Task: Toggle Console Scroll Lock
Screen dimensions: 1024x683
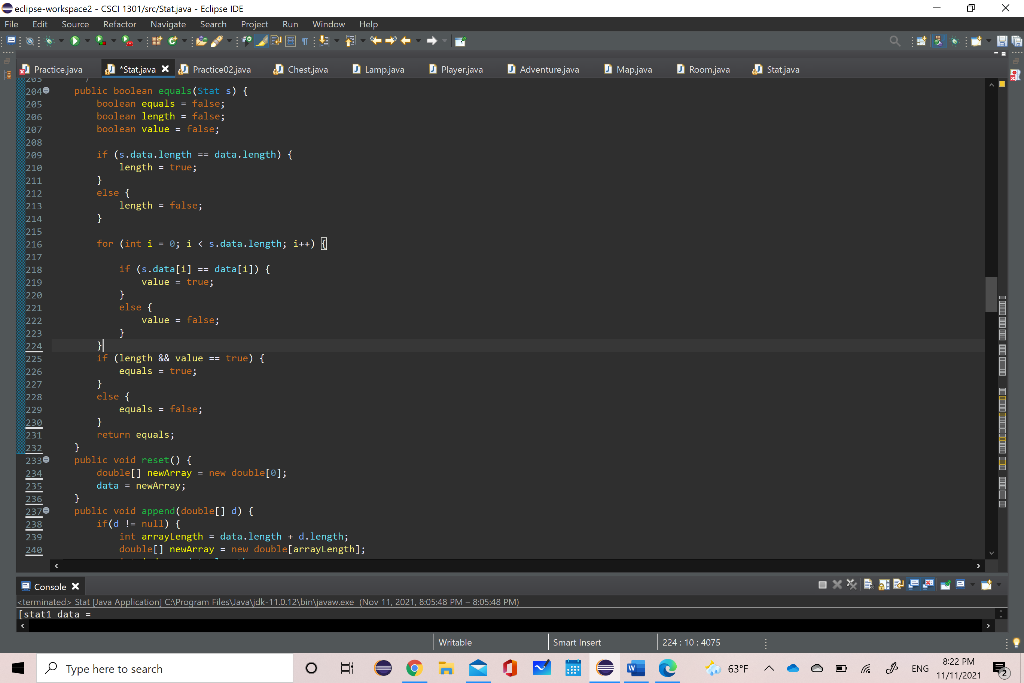Action: [884, 584]
